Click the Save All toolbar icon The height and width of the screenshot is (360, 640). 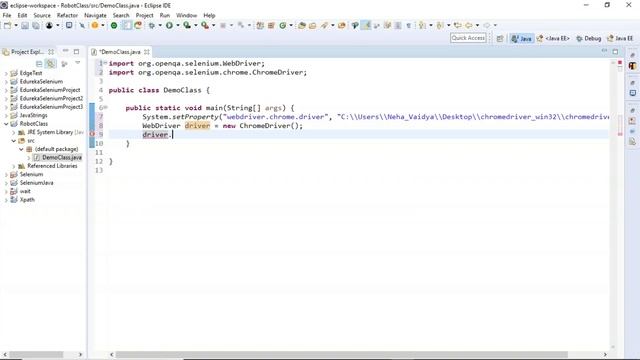(36, 25)
